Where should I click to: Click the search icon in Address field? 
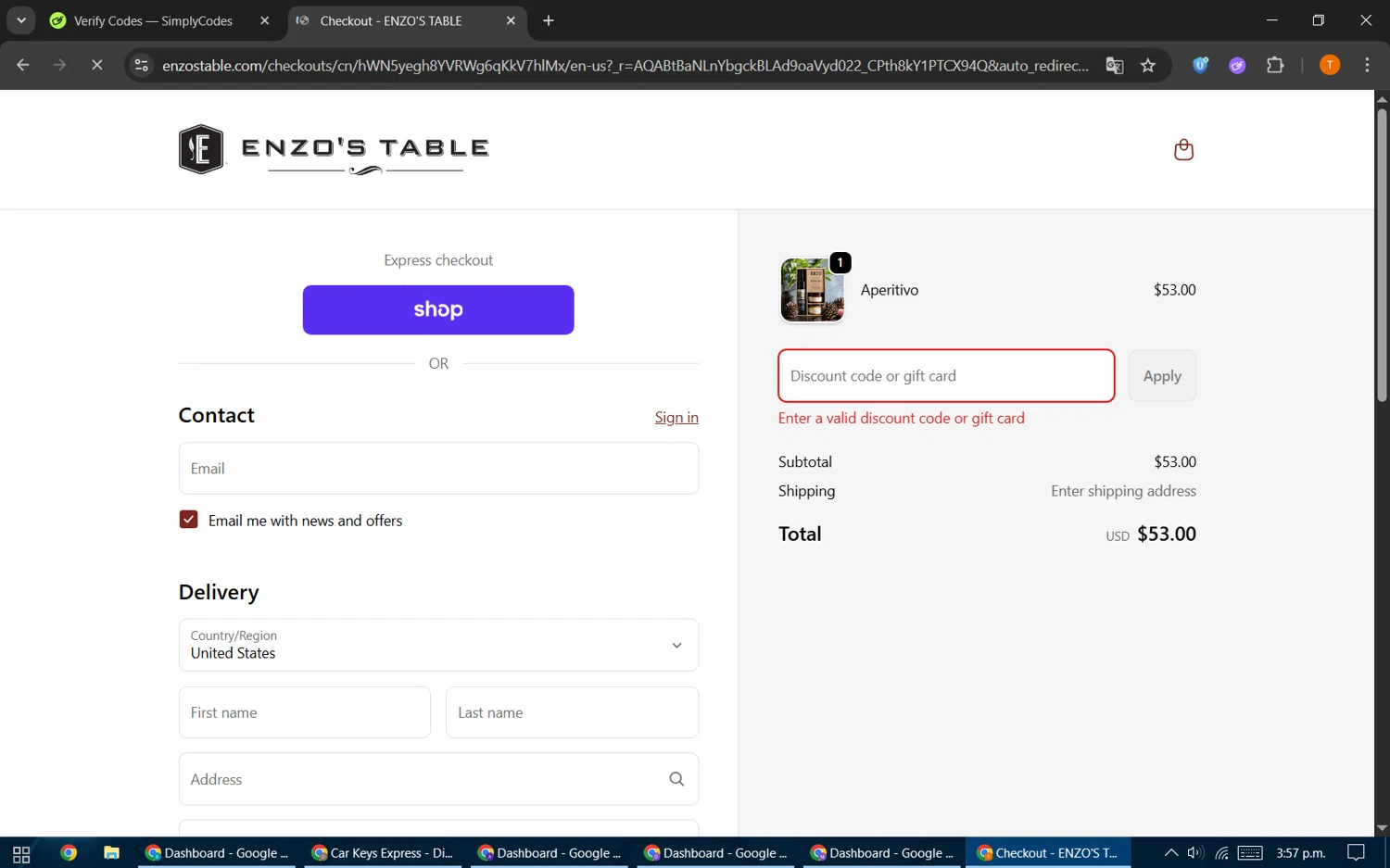[676, 779]
